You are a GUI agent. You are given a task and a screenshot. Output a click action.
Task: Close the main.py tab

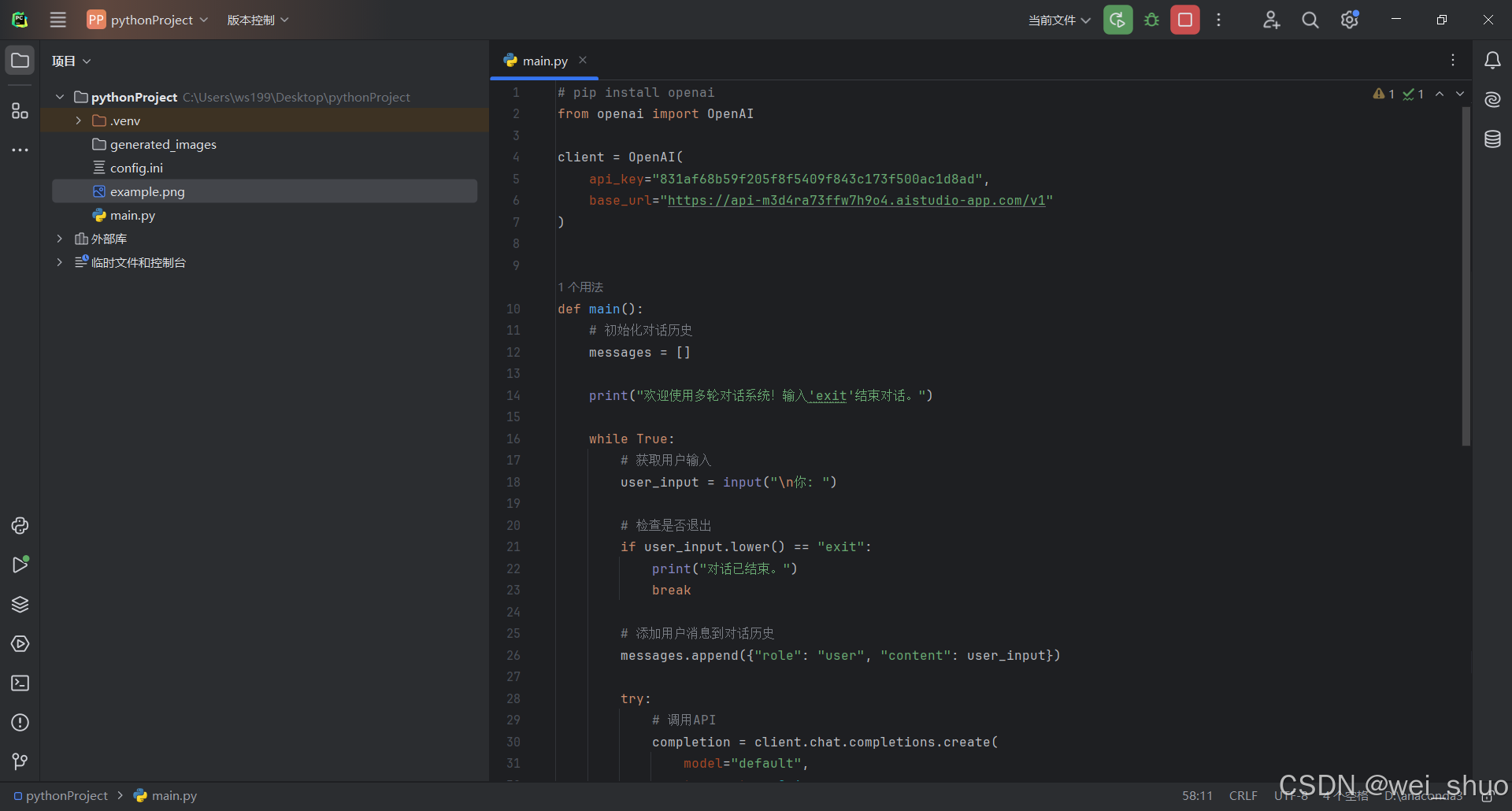tap(583, 60)
